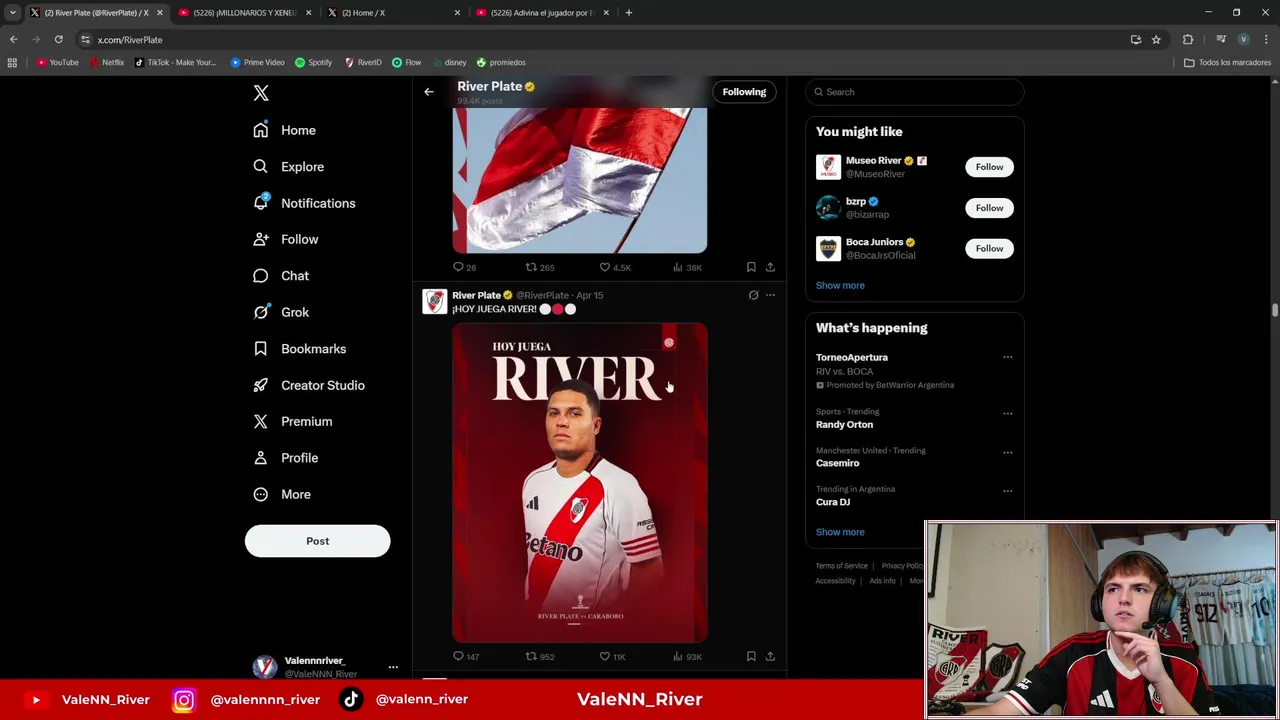
Task: Open the HOY JUEGA RIVER image
Action: pyautogui.click(x=580, y=482)
